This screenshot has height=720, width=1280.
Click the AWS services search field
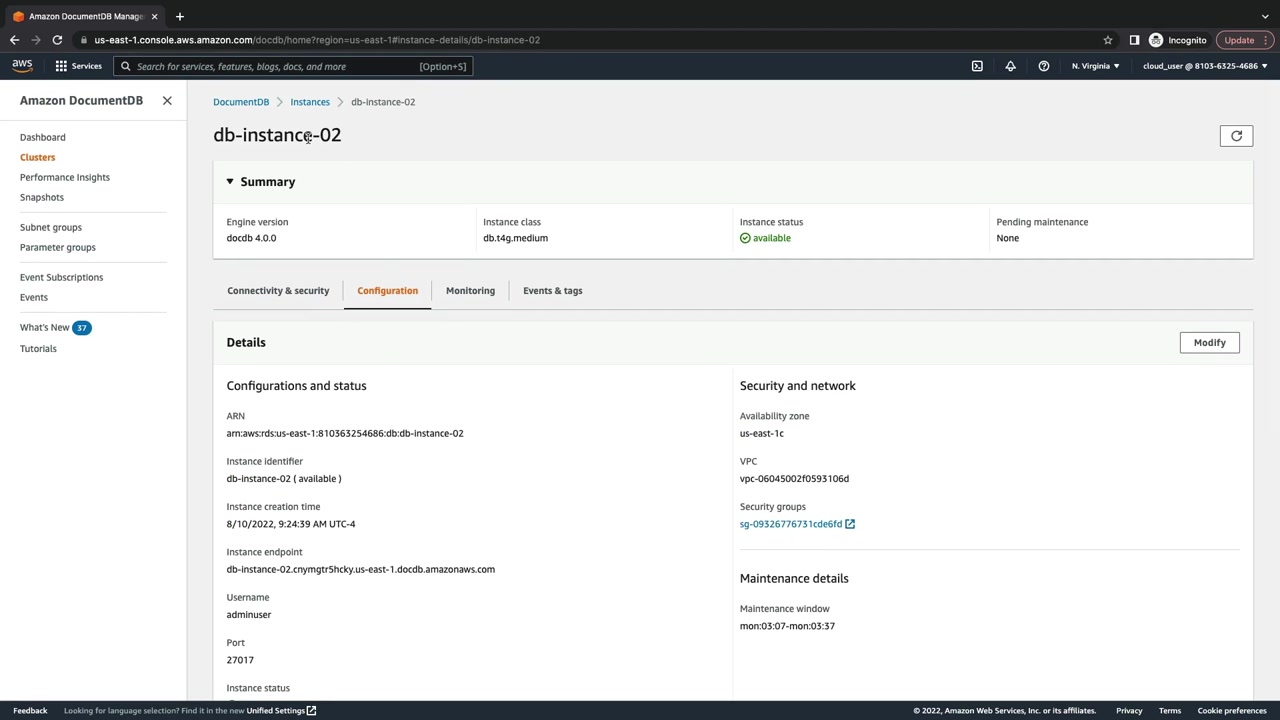(x=293, y=66)
